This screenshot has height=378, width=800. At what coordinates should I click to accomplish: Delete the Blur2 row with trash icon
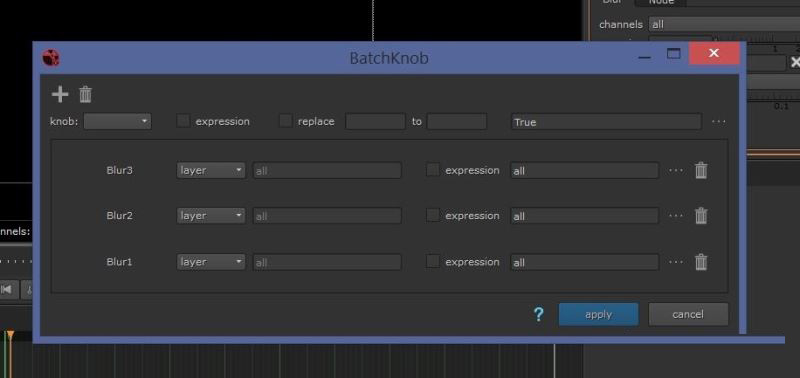coord(701,216)
